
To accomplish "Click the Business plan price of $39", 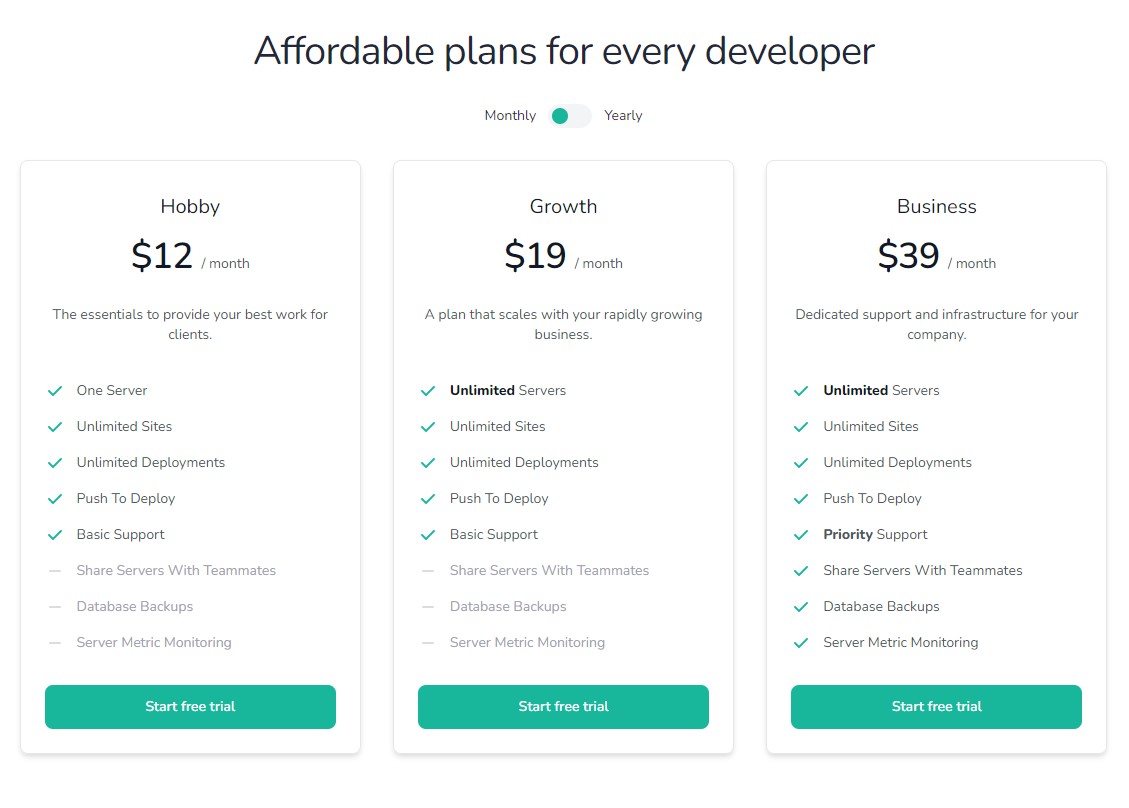I will [908, 255].
